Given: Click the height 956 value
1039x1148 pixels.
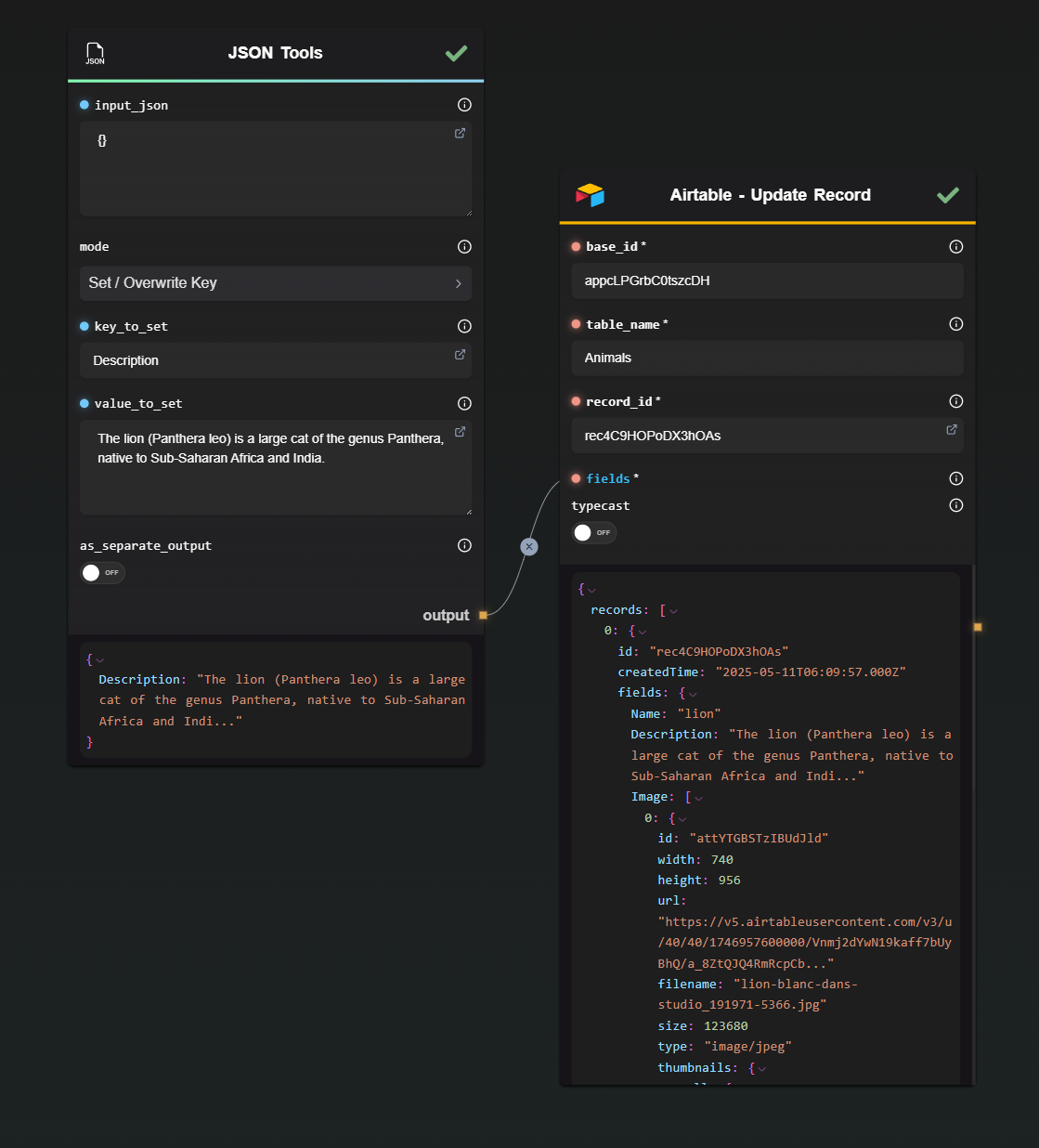Looking at the screenshot, I should [x=730, y=881].
